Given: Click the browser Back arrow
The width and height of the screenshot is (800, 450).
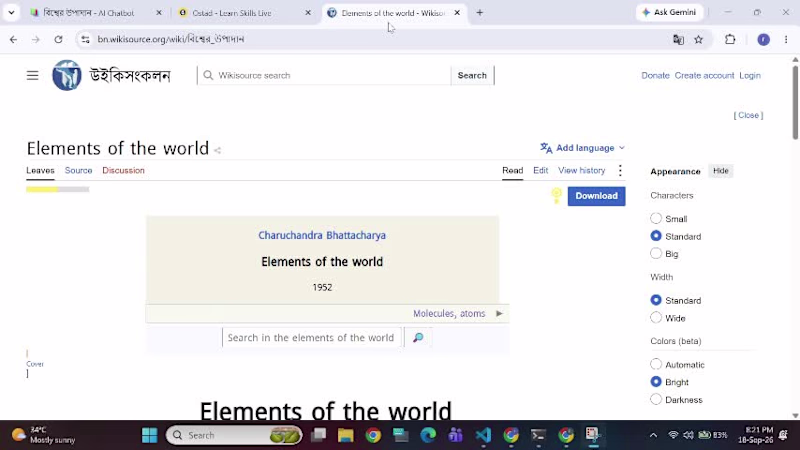Looking at the screenshot, I should click(x=13, y=39).
